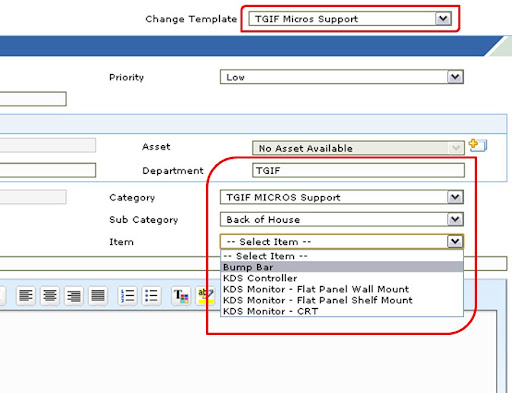Choose Bump Bar from item list

(x=342, y=267)
